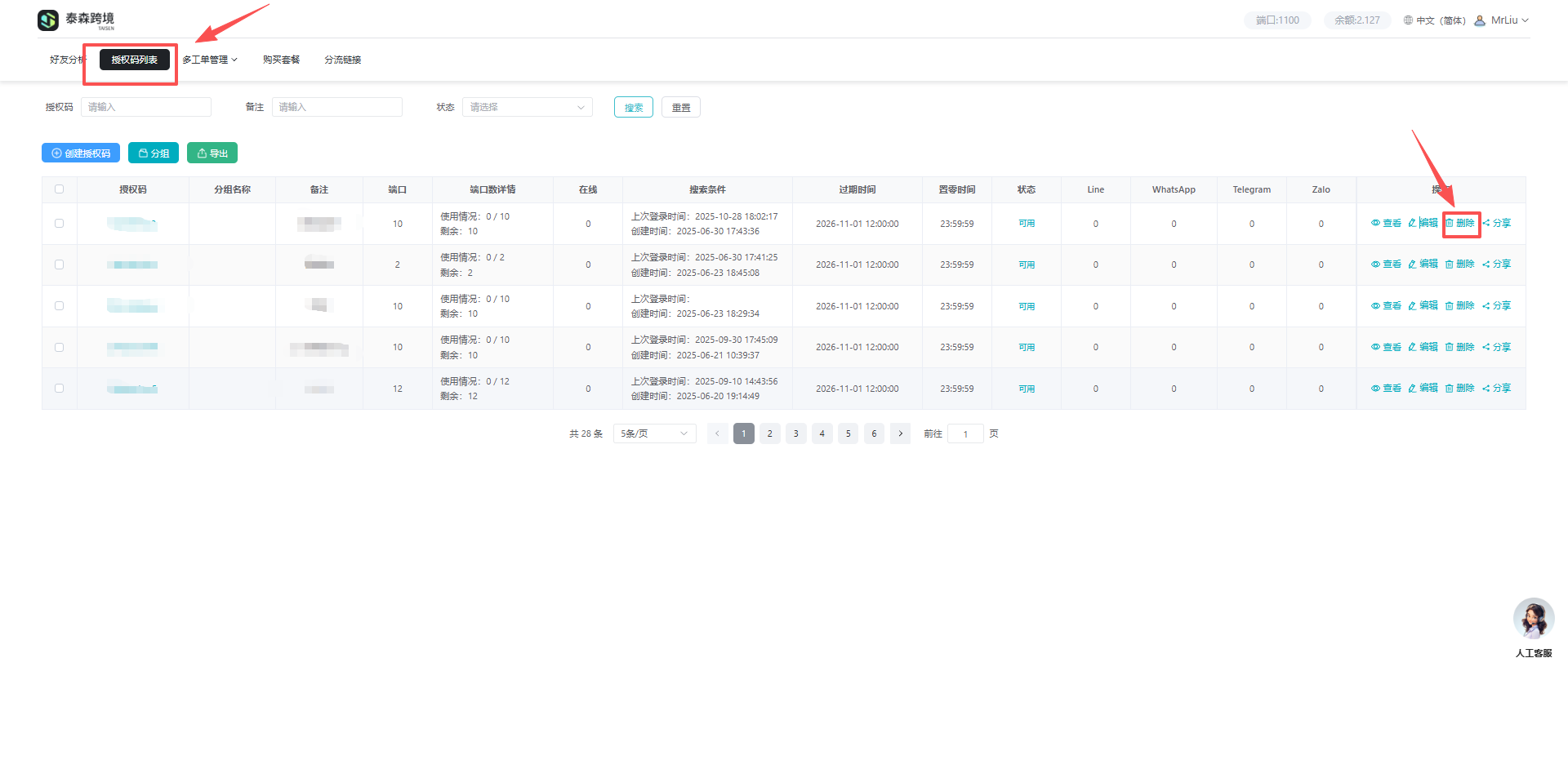1568x778 pixels.
Task: Open the 状态 select dropdown
Action: tap(527, 107)
